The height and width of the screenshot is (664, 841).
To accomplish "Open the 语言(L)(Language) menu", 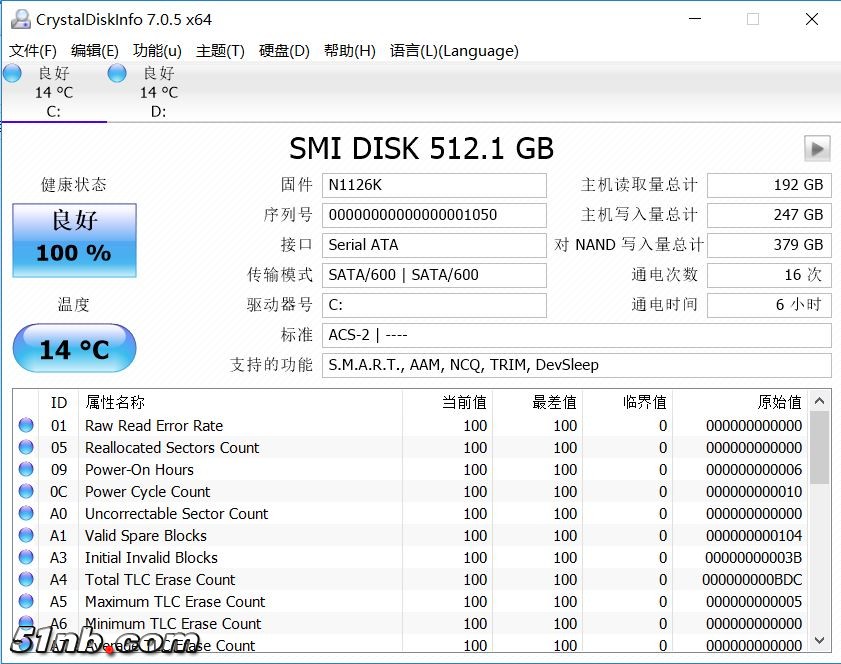I will pyautogui.click(x=454, y=51).
